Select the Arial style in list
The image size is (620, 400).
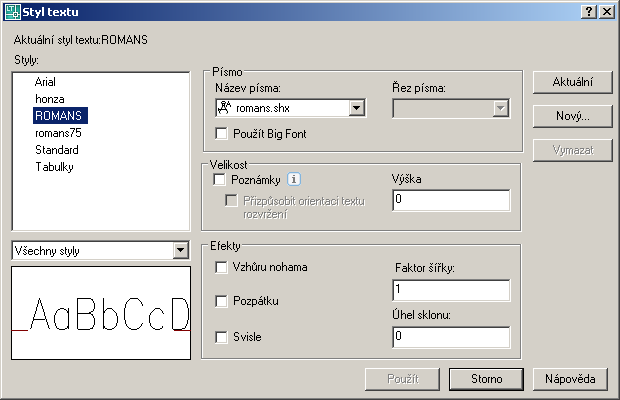[x=45, y=82]
